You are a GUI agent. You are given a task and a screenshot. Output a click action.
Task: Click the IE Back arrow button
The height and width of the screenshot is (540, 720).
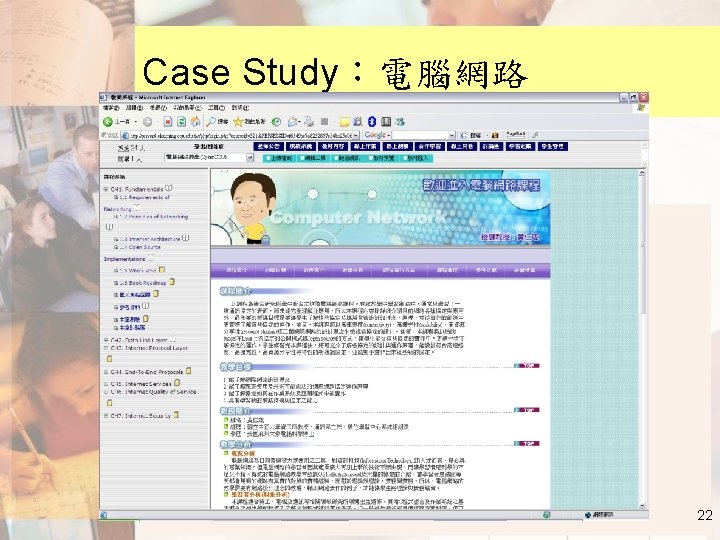[x=108, y=122]
